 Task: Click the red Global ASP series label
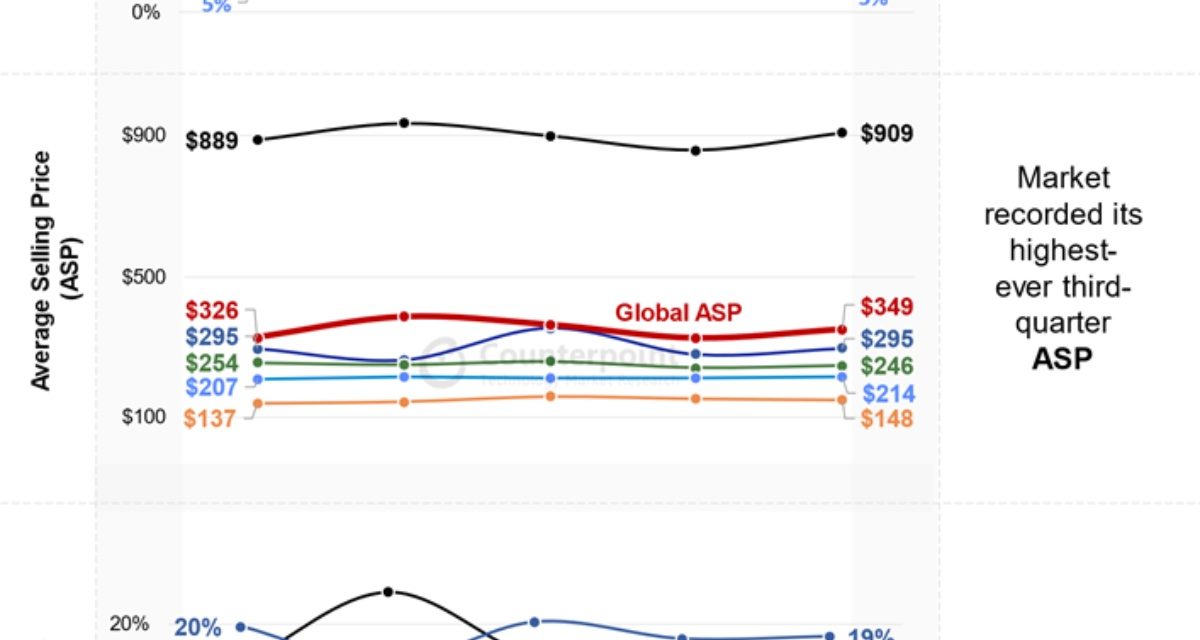(678, 312)
